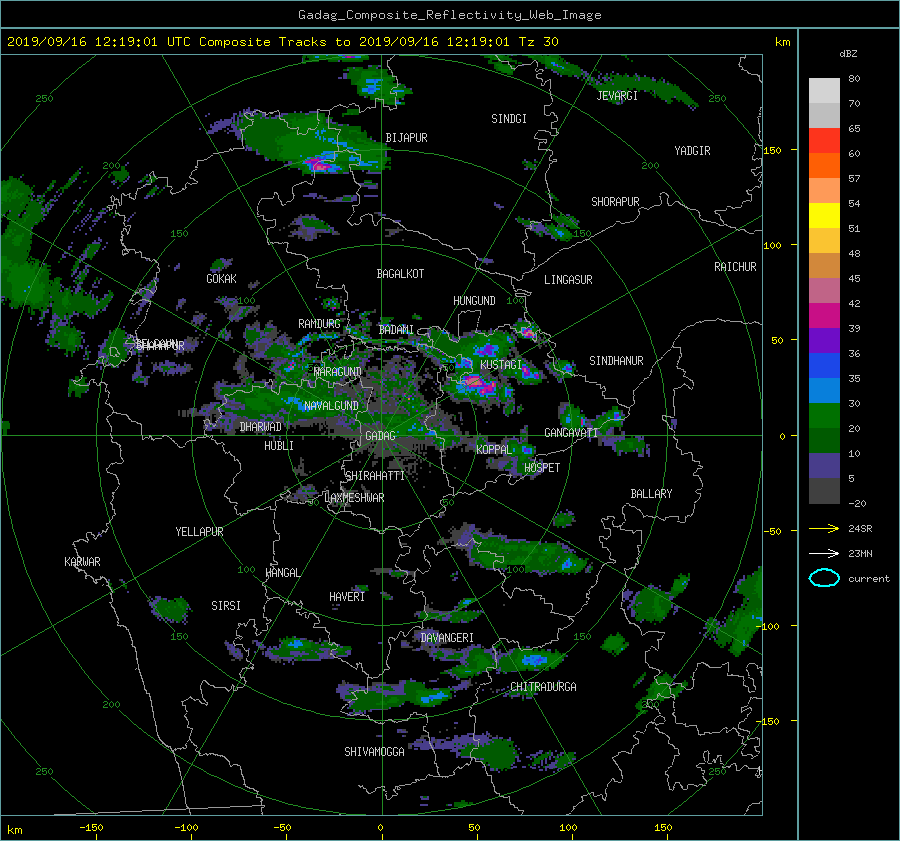Pick the light blue 30-35 dBZ legend swatch
The image size is (900, 841).
824,390
